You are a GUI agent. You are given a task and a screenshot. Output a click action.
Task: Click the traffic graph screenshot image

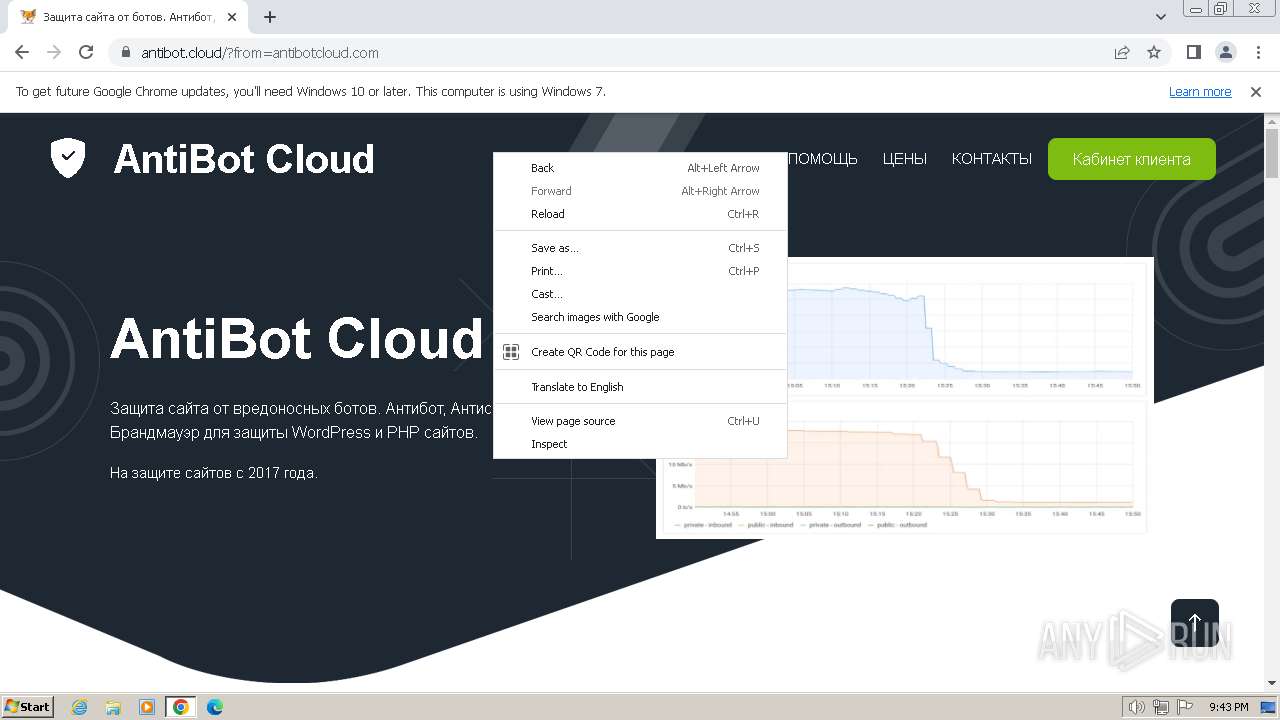[905, 398]
